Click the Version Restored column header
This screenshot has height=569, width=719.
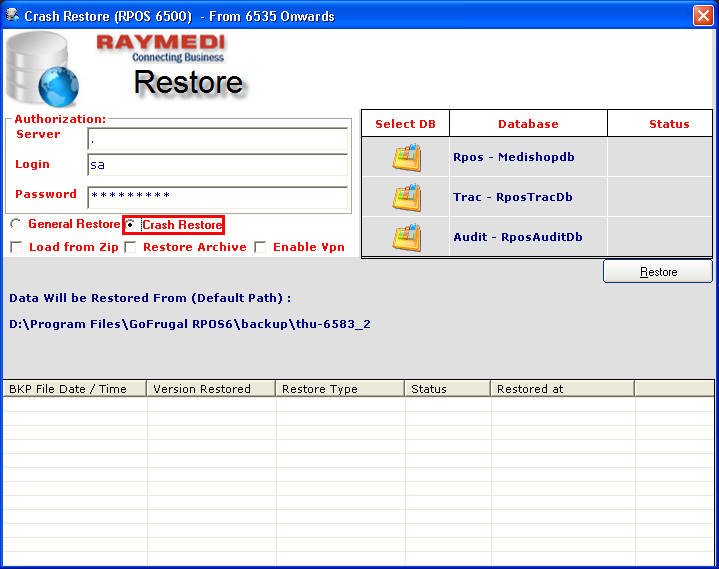click(x=211, y=389)
